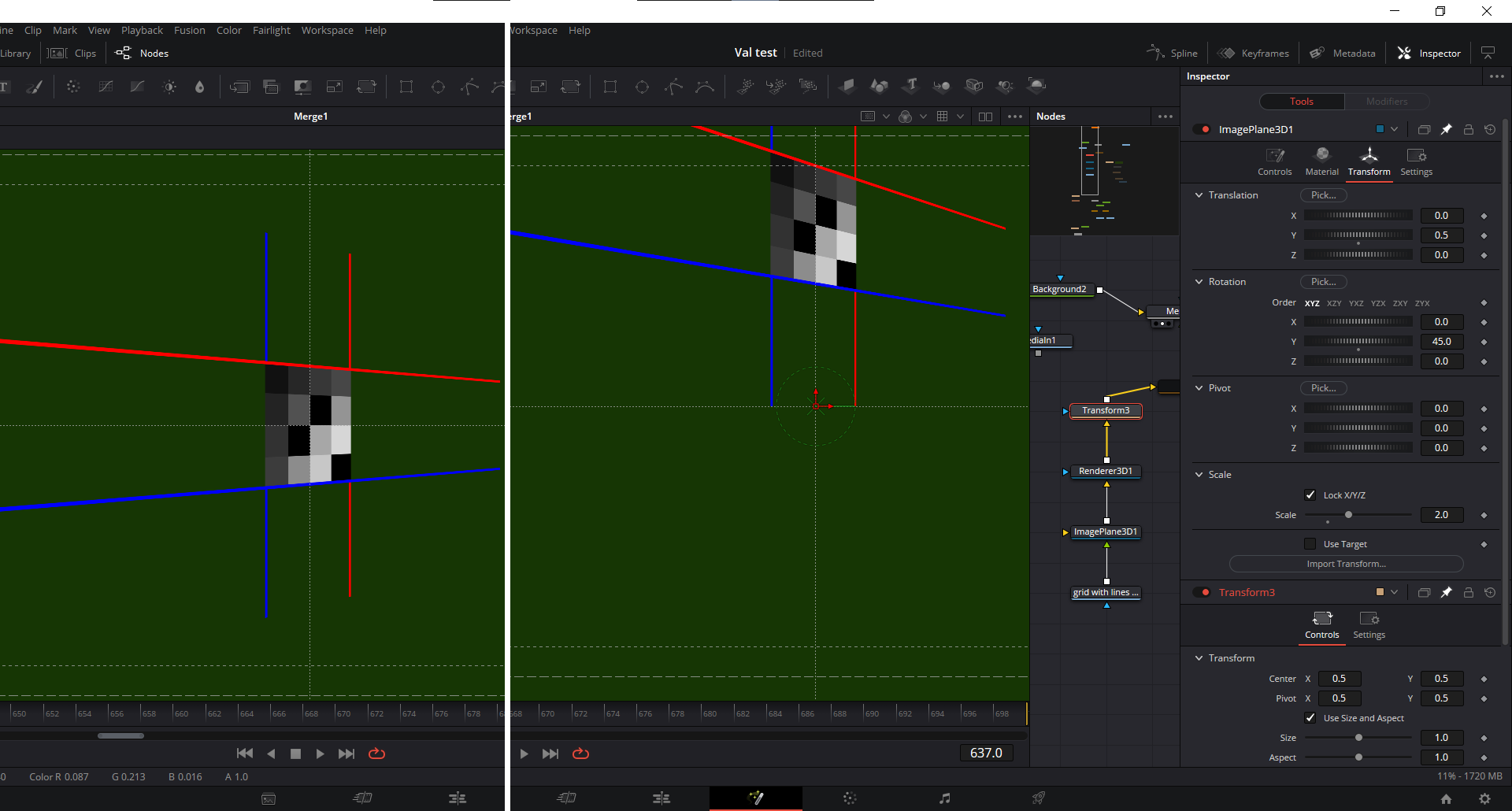This screenshot has width=1512, height=811.
Task: Open the Spline editor panel
Action: [x=1172, y=53]
